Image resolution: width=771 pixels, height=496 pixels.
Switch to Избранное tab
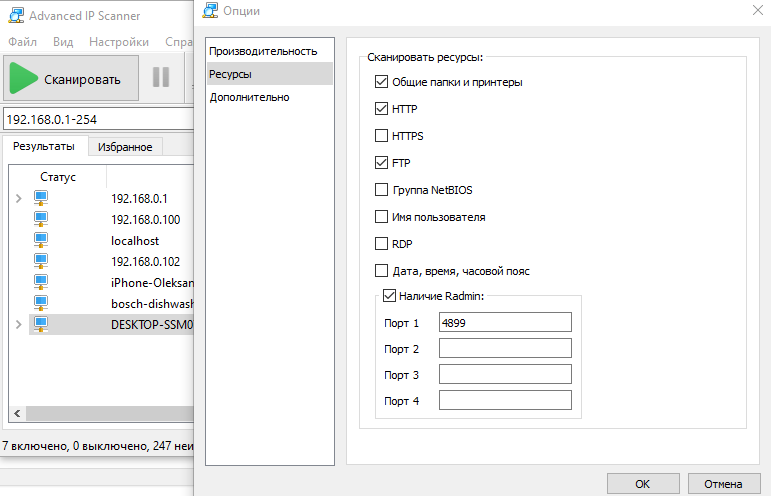pos(125,147)
